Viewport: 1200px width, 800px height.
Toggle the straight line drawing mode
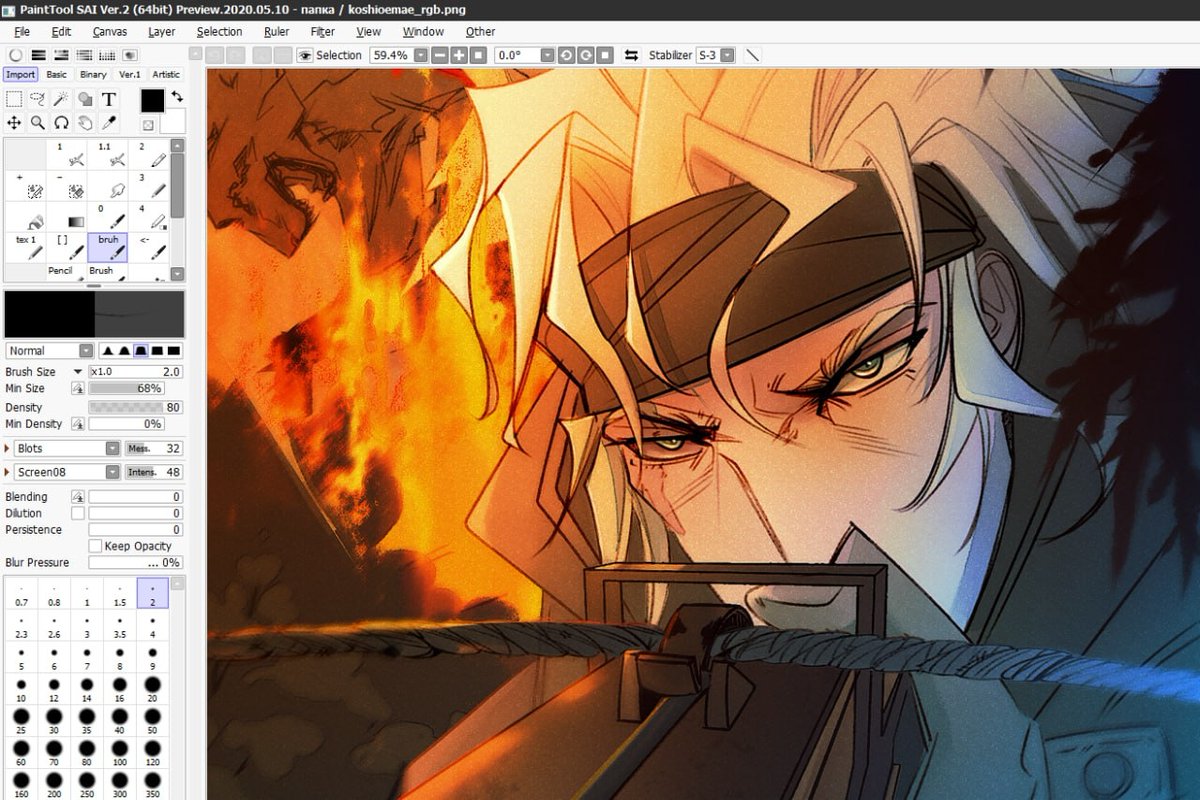coord(752,55)
